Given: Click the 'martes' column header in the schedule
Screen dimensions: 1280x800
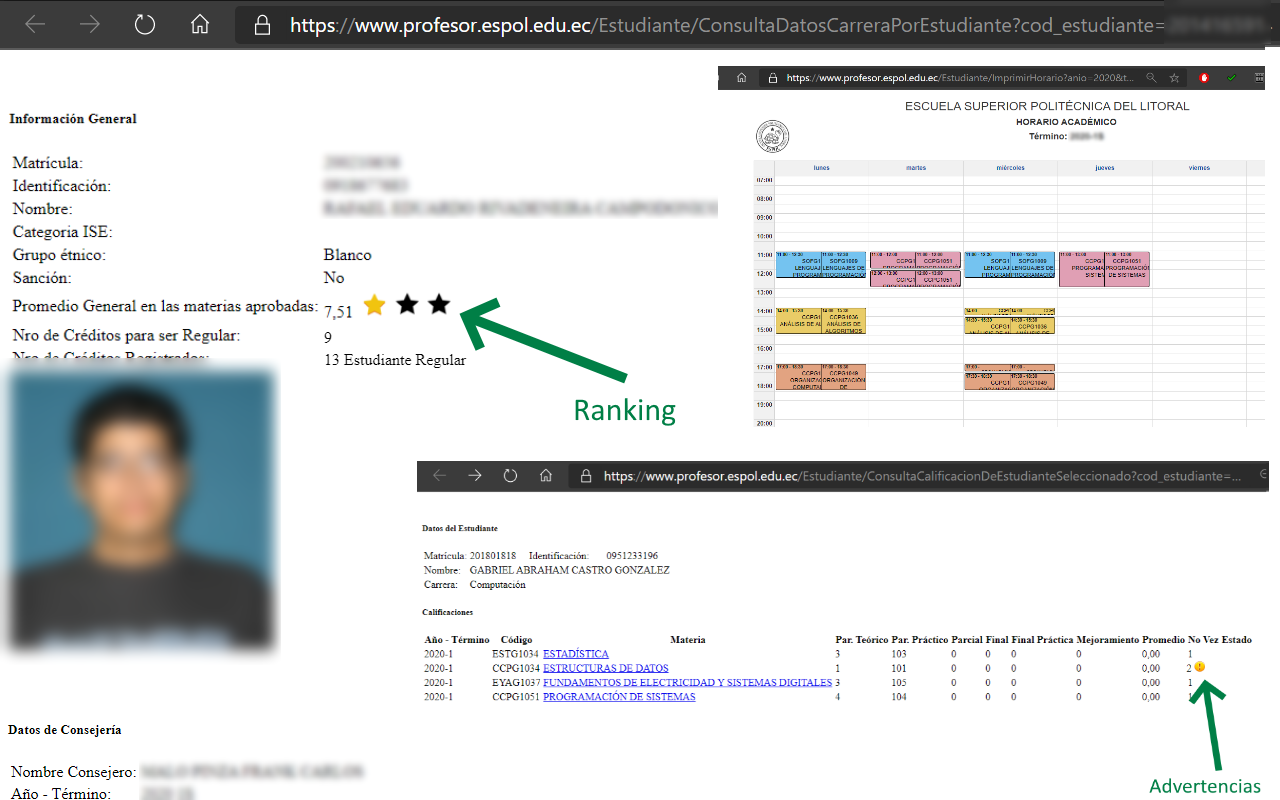Looking at the screenshot, I should (916, 168).
